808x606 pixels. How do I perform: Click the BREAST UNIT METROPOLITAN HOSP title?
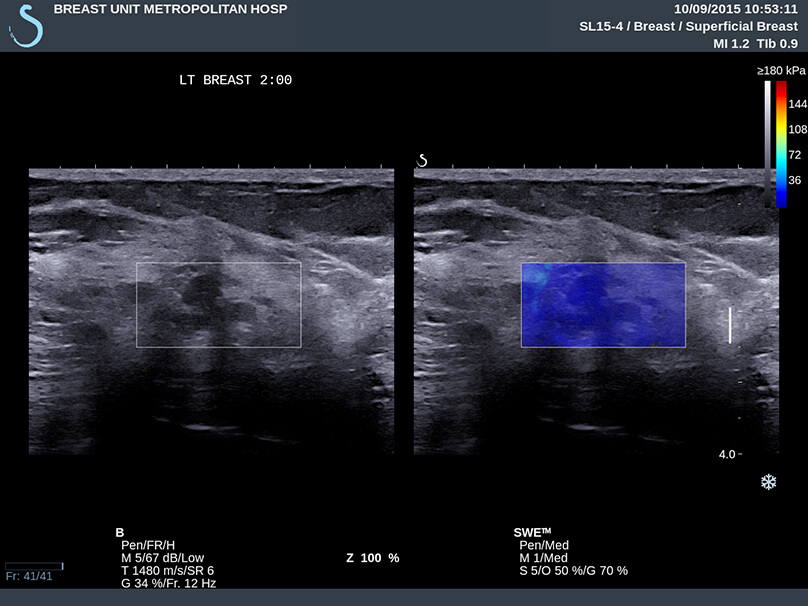pyautogui.click(x=169, y=9)
